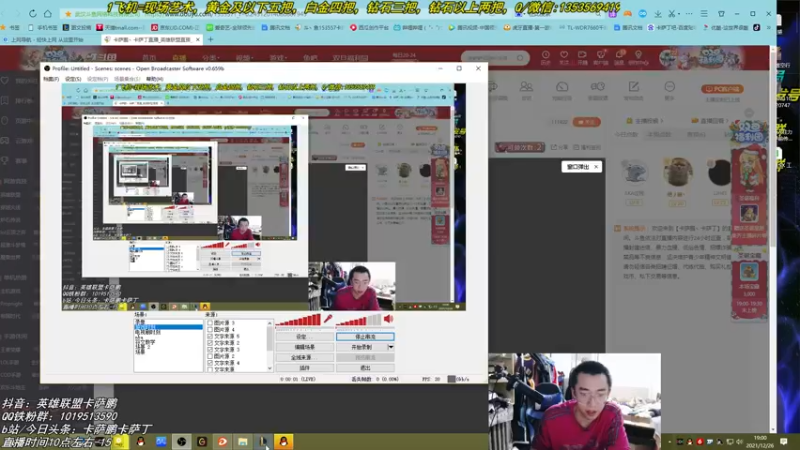
Task: Open new browser tab with plus
Action: click(210, 39)
